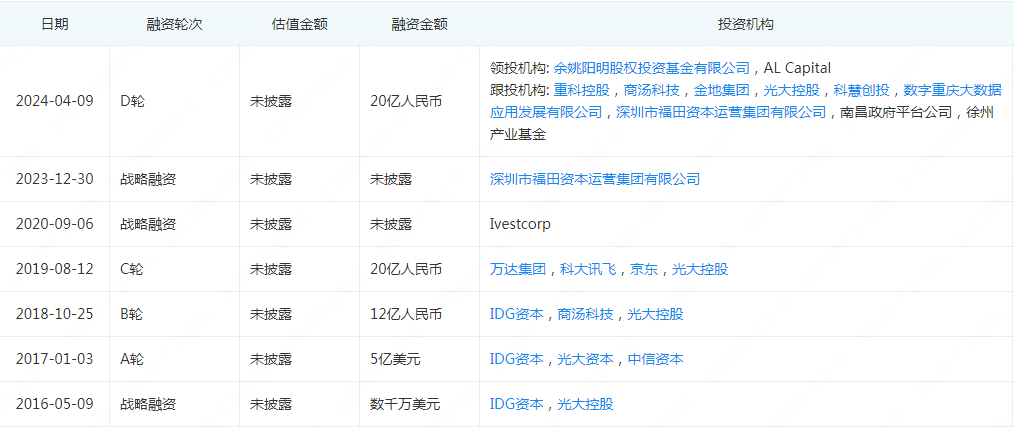Open 科大讯飞 investor link
The image size is (1014, 428).
click(x=587, y=269)
